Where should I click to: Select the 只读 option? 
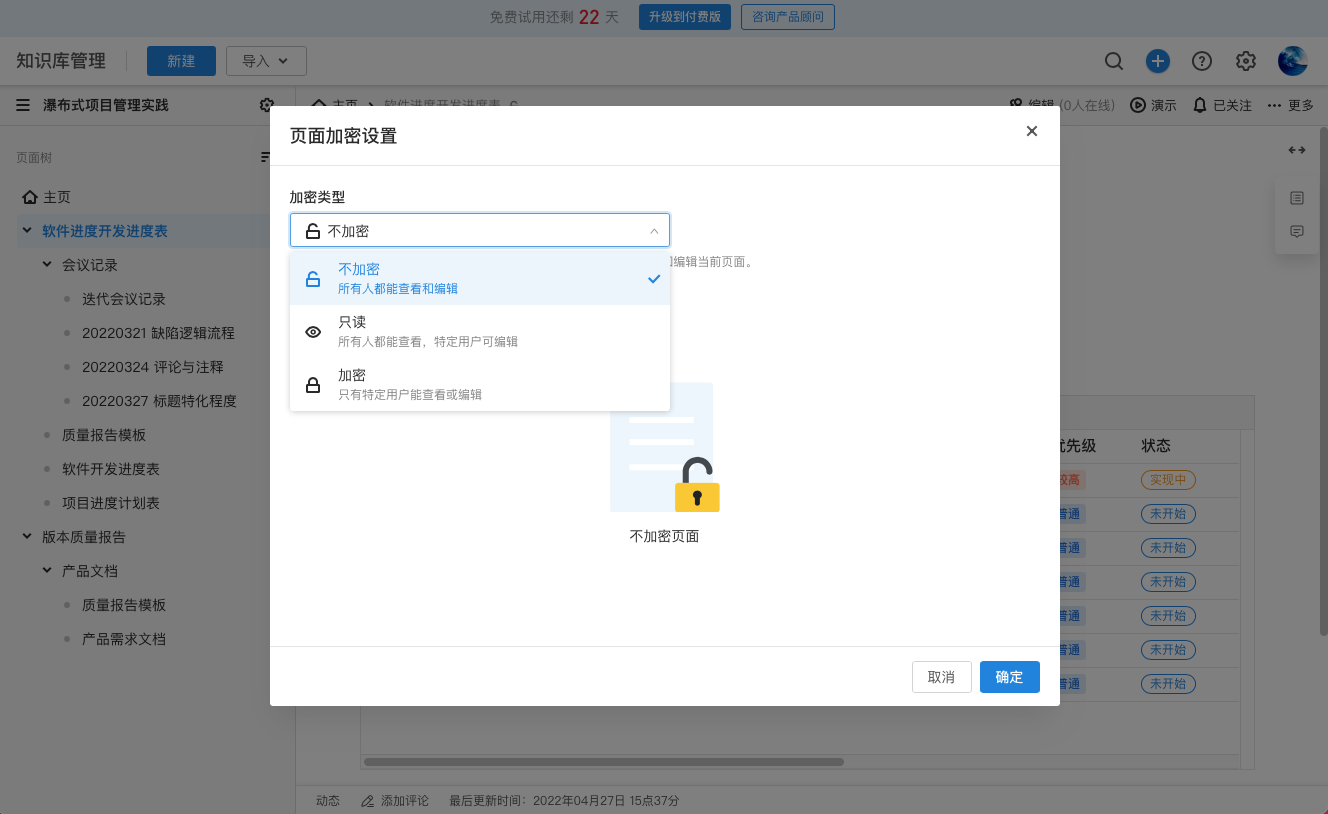tap(480, 331)
